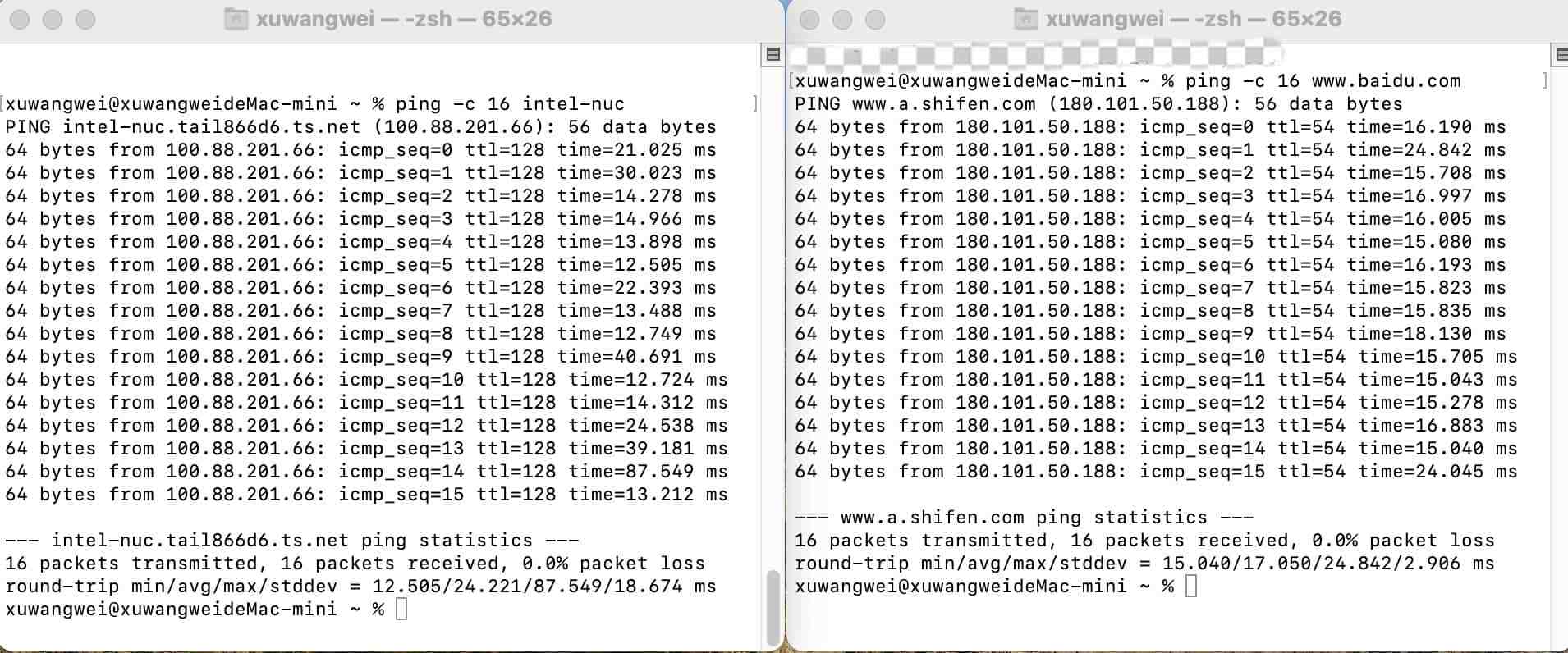Viewport: 1568px width, 653px height.
Task: Click the right line with time=16.193 ms
Action: coord(1151,265)
